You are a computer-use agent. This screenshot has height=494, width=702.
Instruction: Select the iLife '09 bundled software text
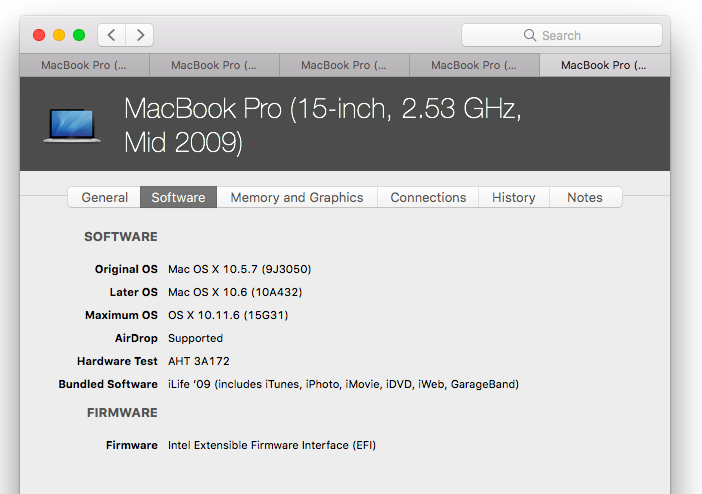(343, 384)
